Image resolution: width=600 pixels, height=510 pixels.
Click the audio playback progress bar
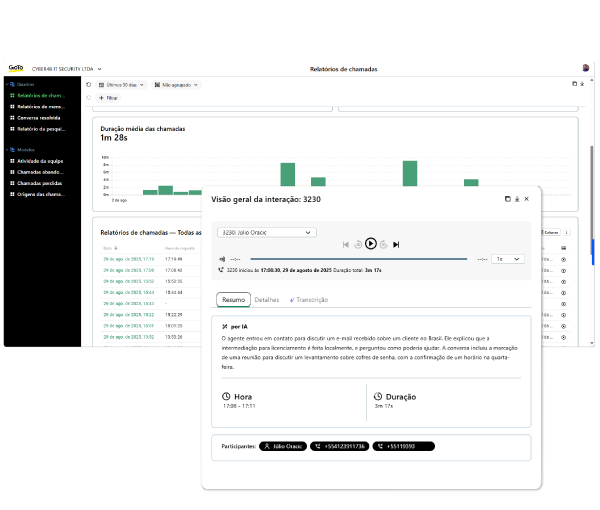[x=358, y=259]
